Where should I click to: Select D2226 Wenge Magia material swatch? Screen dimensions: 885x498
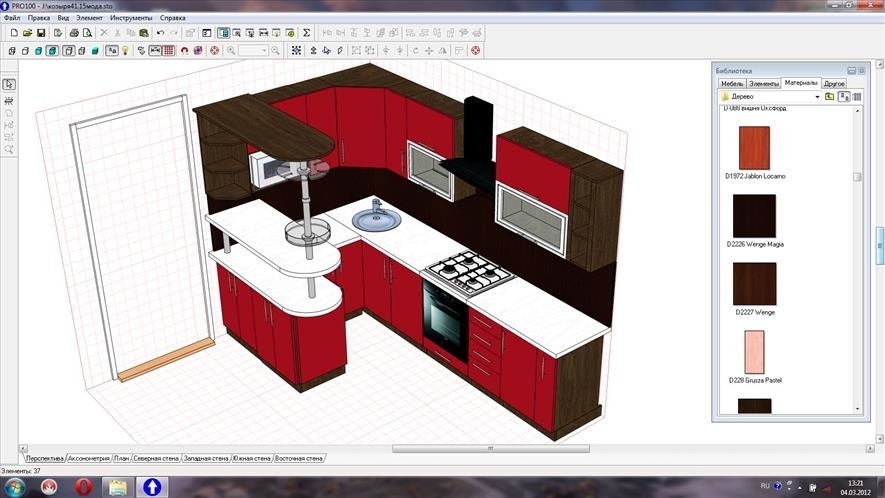(x=755, y=216)
